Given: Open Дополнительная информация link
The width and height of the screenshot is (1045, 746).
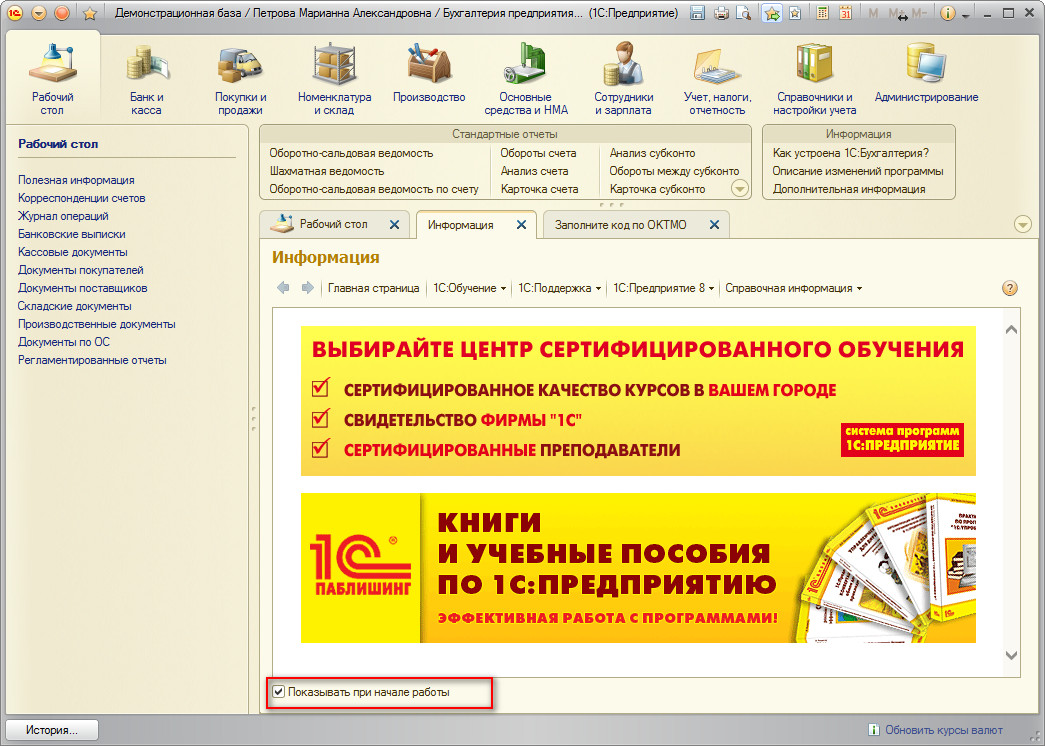Looking at the screenshot, I should click(849, 189).
